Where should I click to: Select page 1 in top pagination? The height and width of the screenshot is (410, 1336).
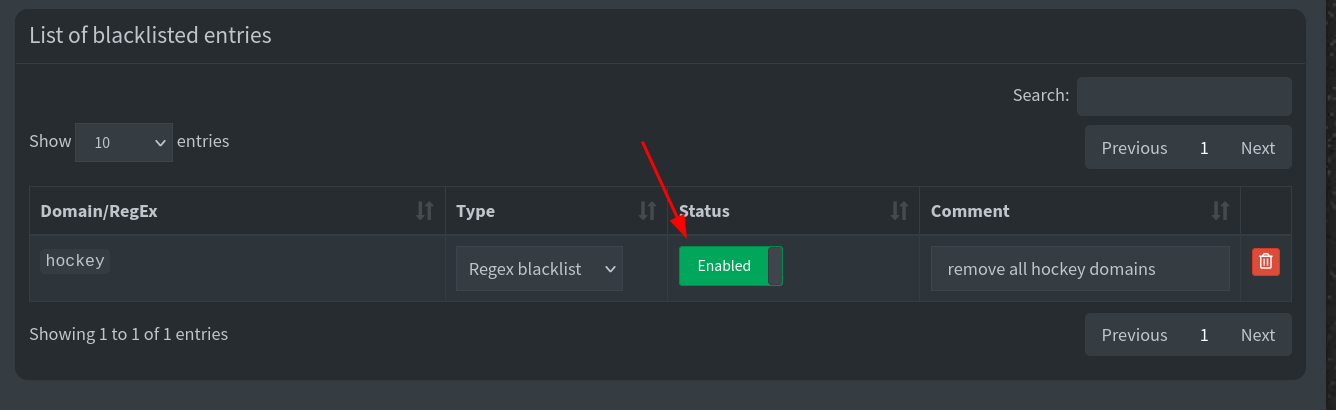pyautogui.click(x=1204, y=148)
